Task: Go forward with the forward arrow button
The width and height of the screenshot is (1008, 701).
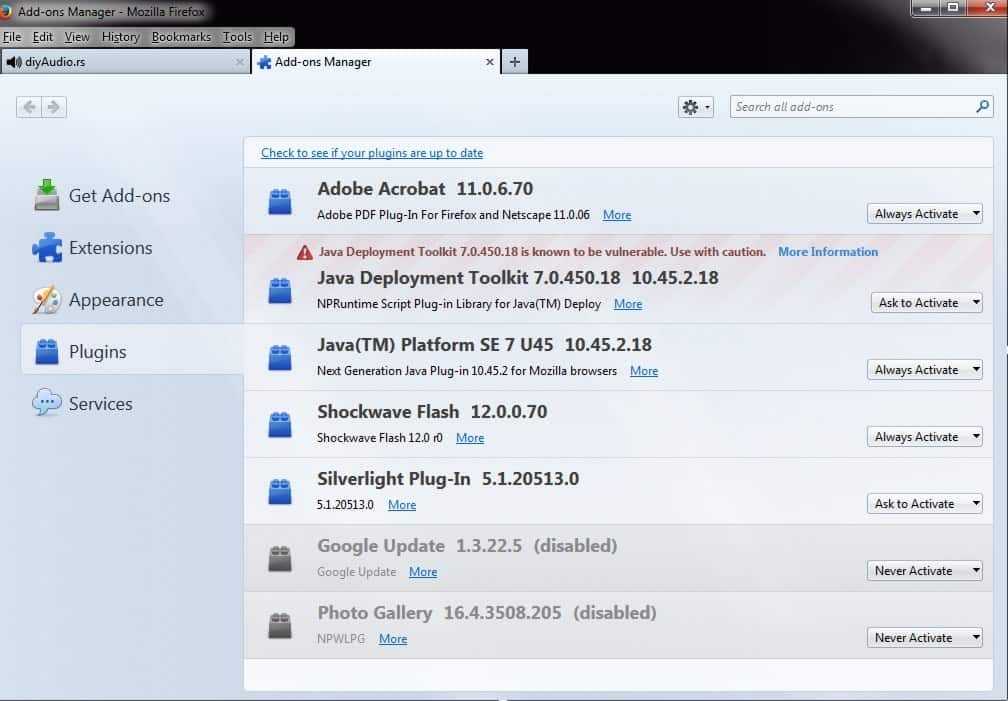Action: click(54, 107)
